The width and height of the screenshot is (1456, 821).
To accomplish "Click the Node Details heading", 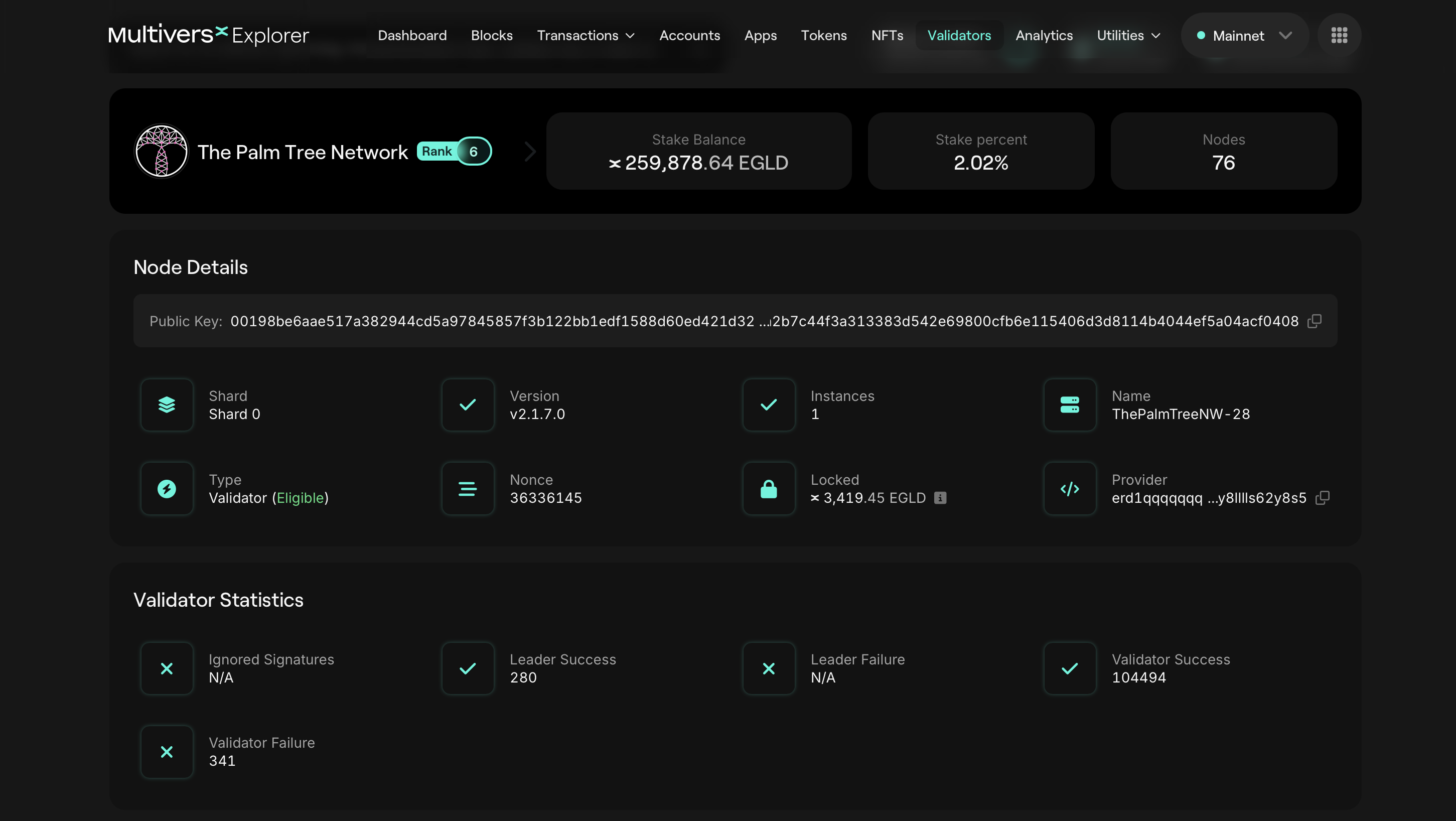I will [x=191, y=267].
